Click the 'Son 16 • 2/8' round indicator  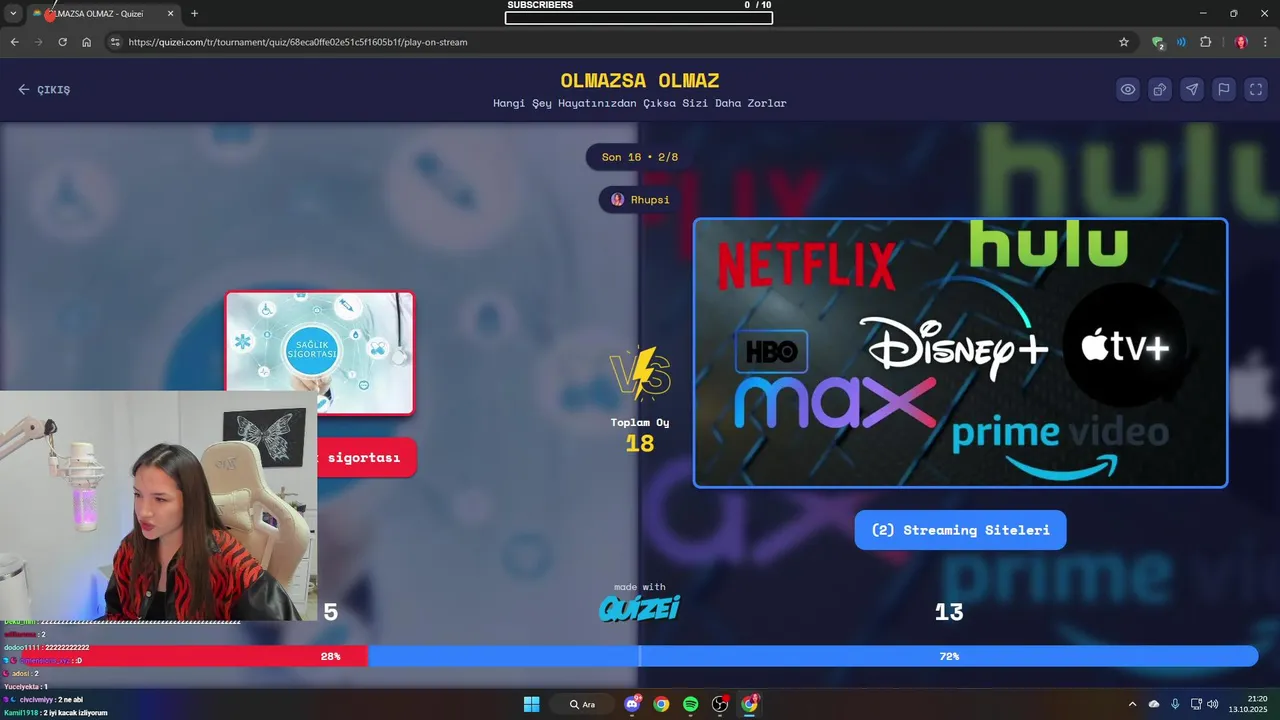pos(640,157)
